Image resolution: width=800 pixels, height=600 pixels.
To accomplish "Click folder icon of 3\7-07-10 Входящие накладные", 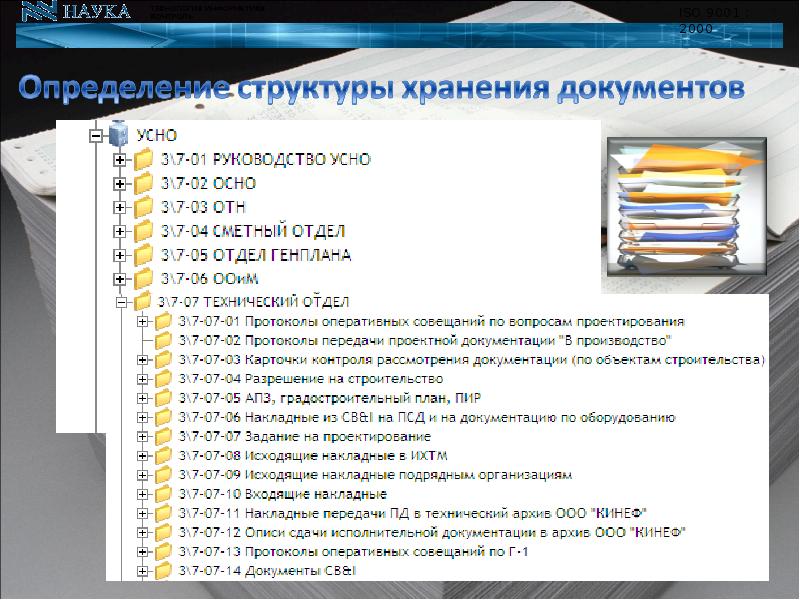I will click(x=163, y=494).
